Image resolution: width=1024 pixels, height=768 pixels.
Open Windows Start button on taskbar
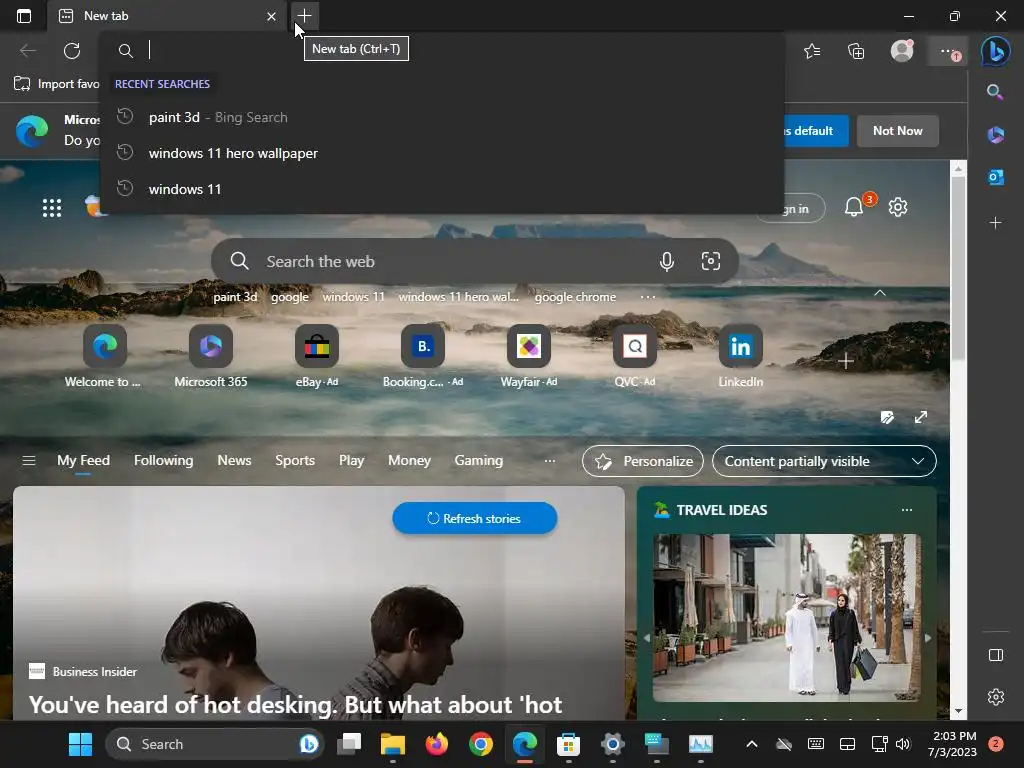pos(80,744)
